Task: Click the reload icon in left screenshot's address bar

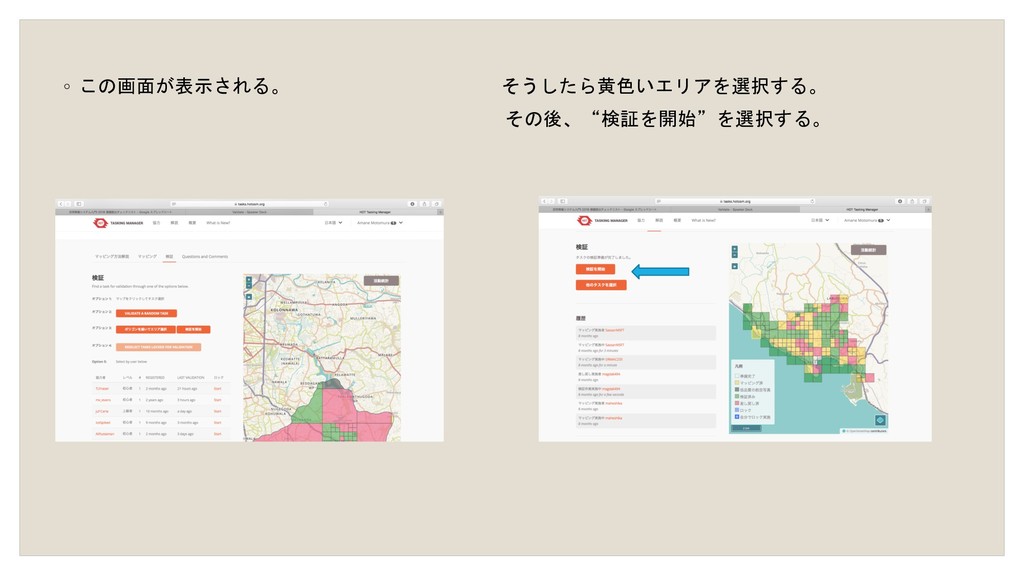Action: [x=326, y=204]
